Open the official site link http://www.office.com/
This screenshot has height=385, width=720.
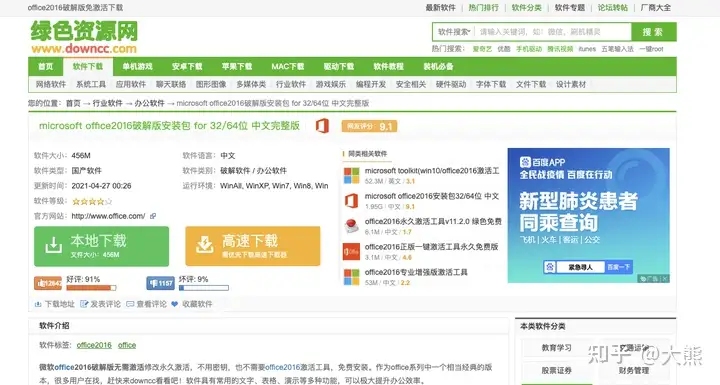(x=108, y=216)
